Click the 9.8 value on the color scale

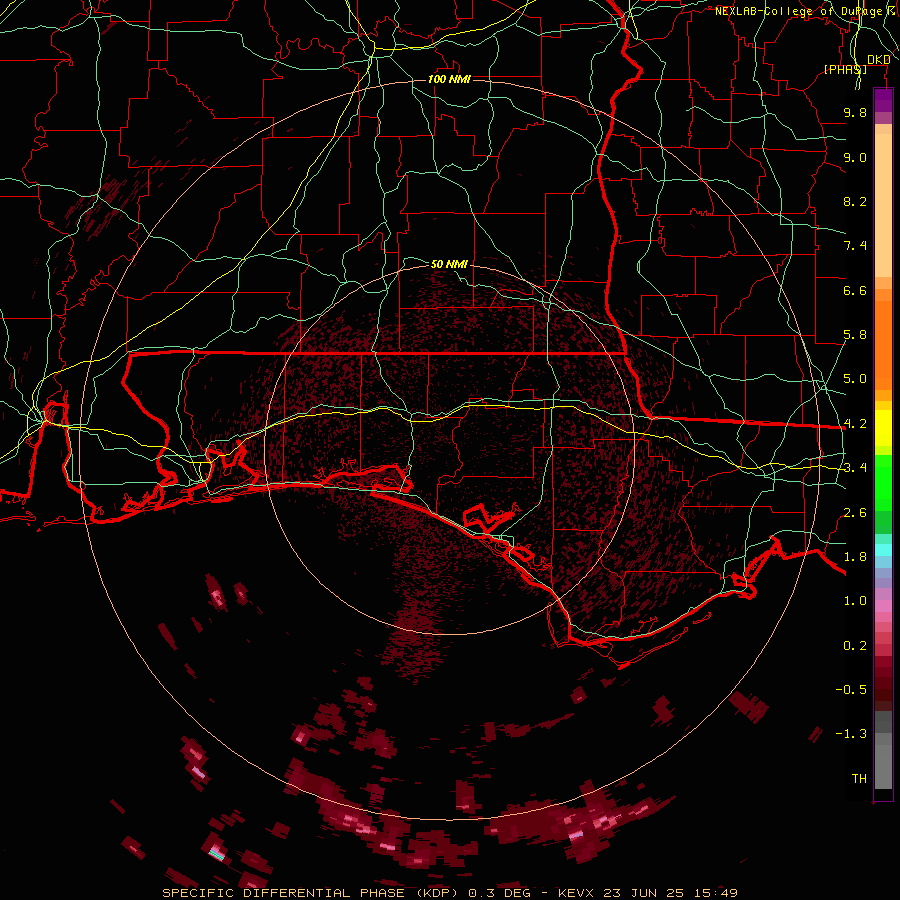(855, 112)
